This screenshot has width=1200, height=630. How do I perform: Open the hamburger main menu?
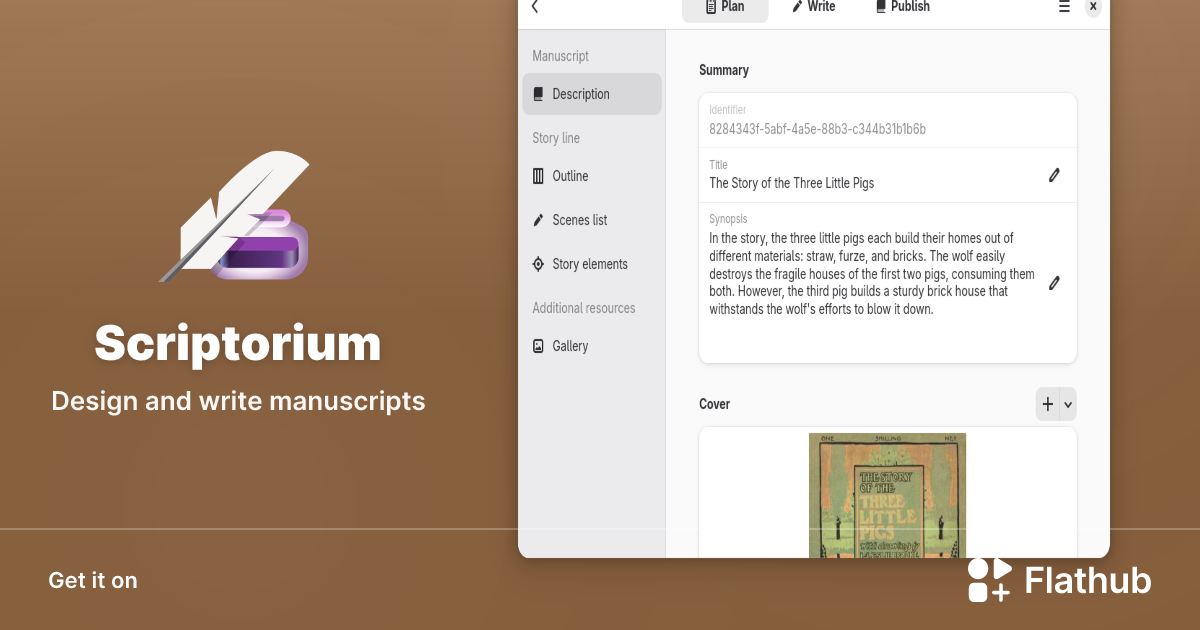(1064, 7)
